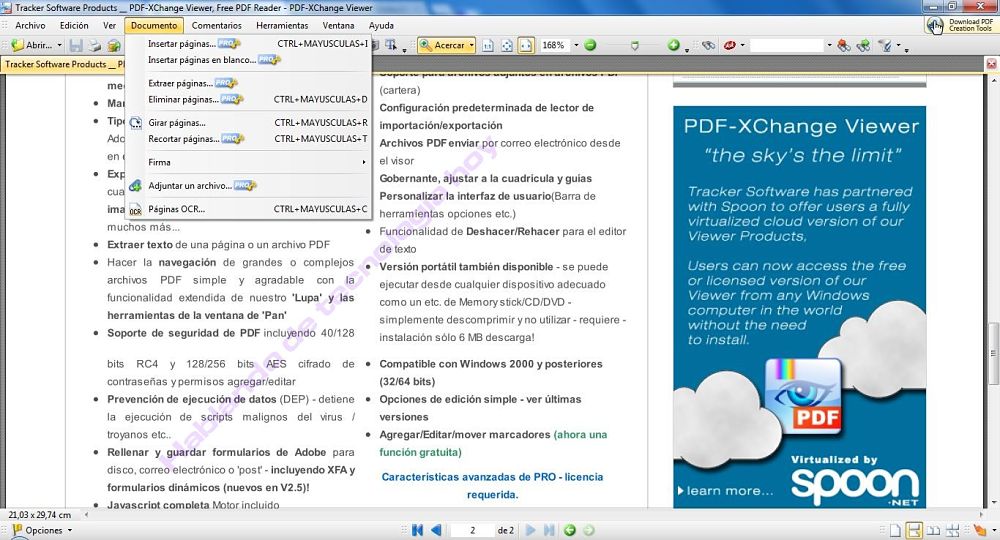
Task: Click the find next binoculars icon
Action: coord(864,45)
